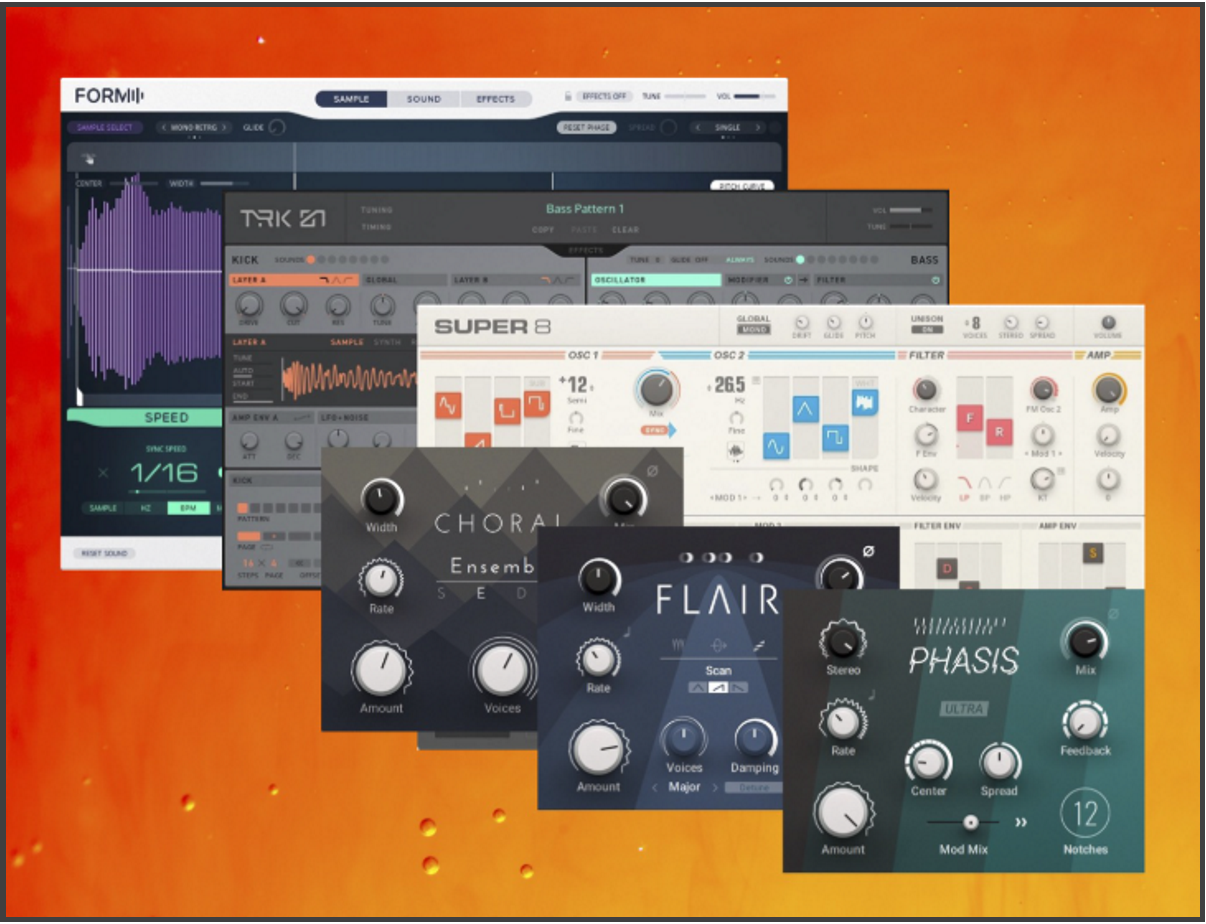Toggle the Effects Off button in Form
This screenshot has height=924, width=1206.
[605, 96]
